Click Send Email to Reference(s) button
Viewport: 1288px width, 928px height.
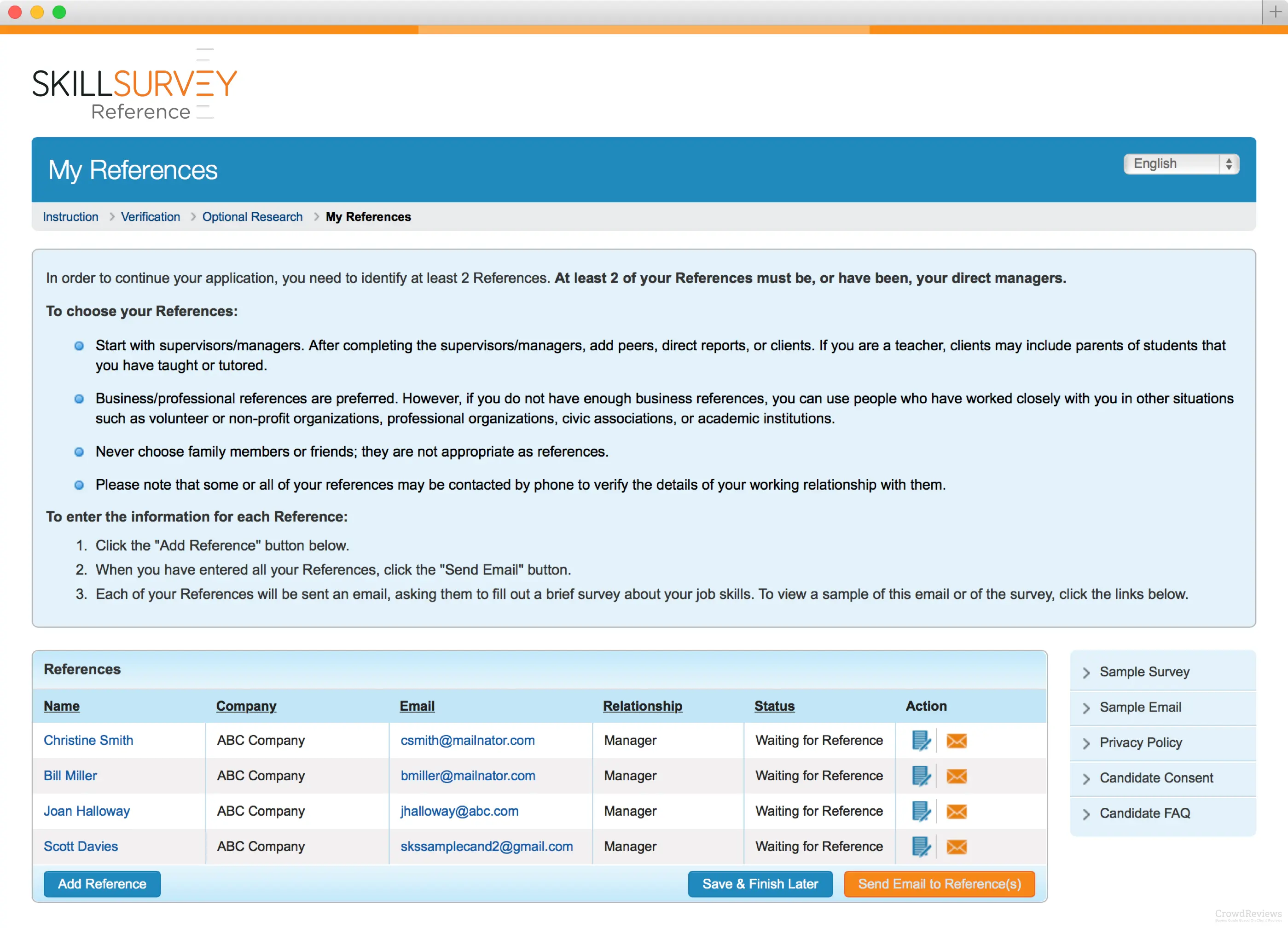point(939,884)
